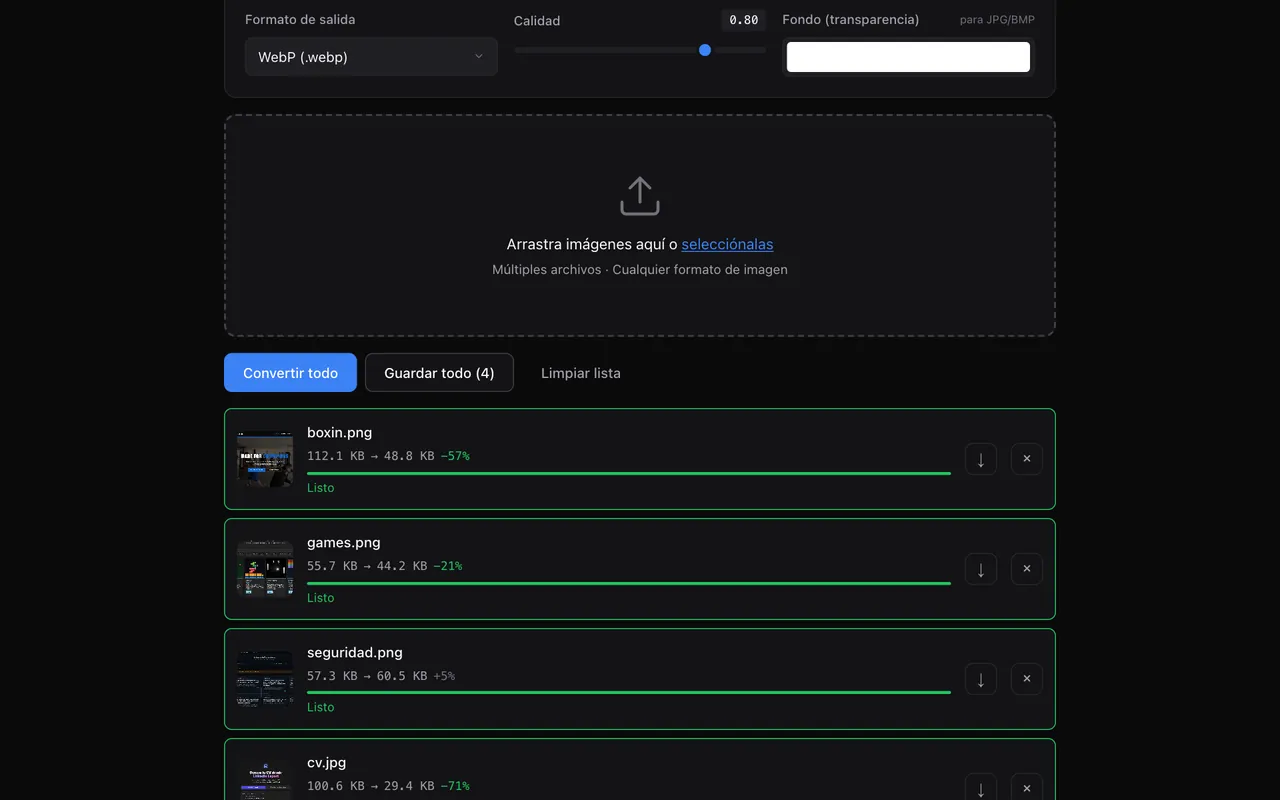Download the converted boxin.png file
Screen dimensions: 1280x800
[981, 459]
